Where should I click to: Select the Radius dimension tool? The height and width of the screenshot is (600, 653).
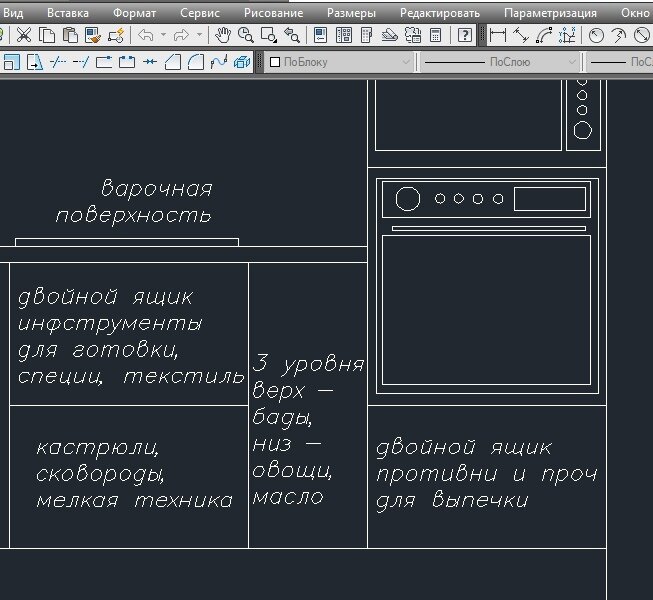point(596,35)
